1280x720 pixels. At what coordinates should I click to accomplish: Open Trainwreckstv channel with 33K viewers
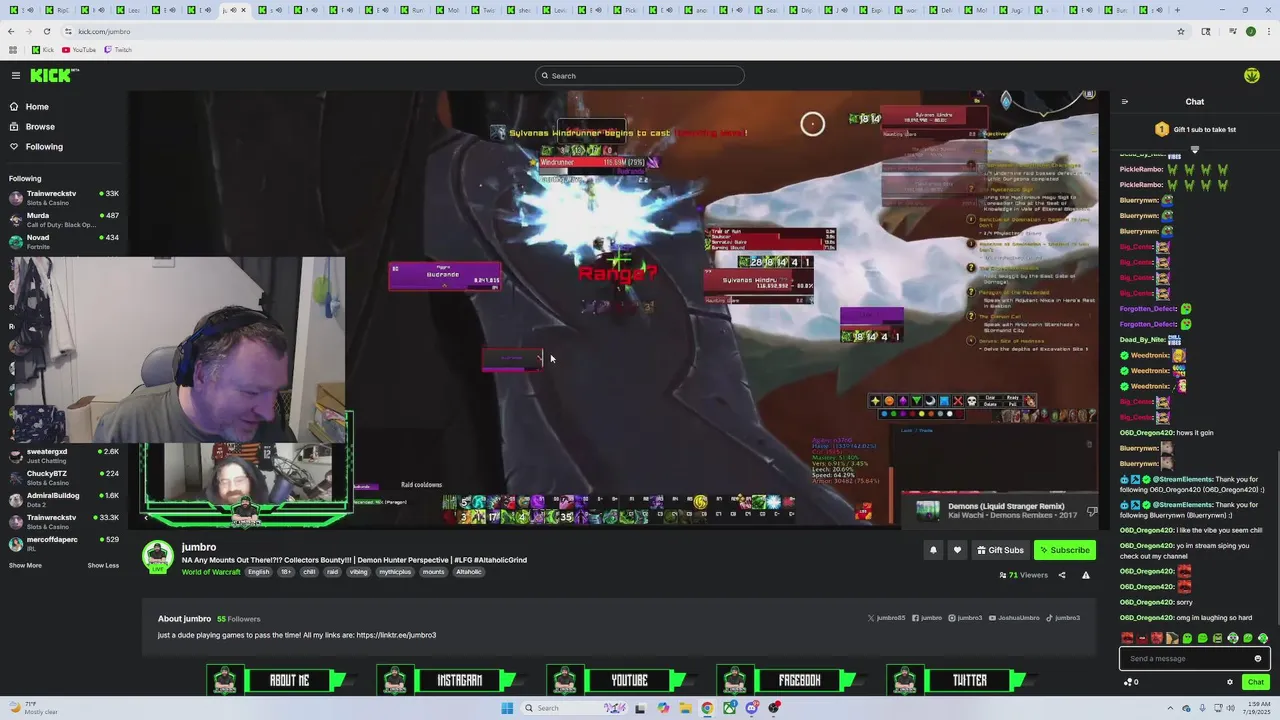coord(64,197)
